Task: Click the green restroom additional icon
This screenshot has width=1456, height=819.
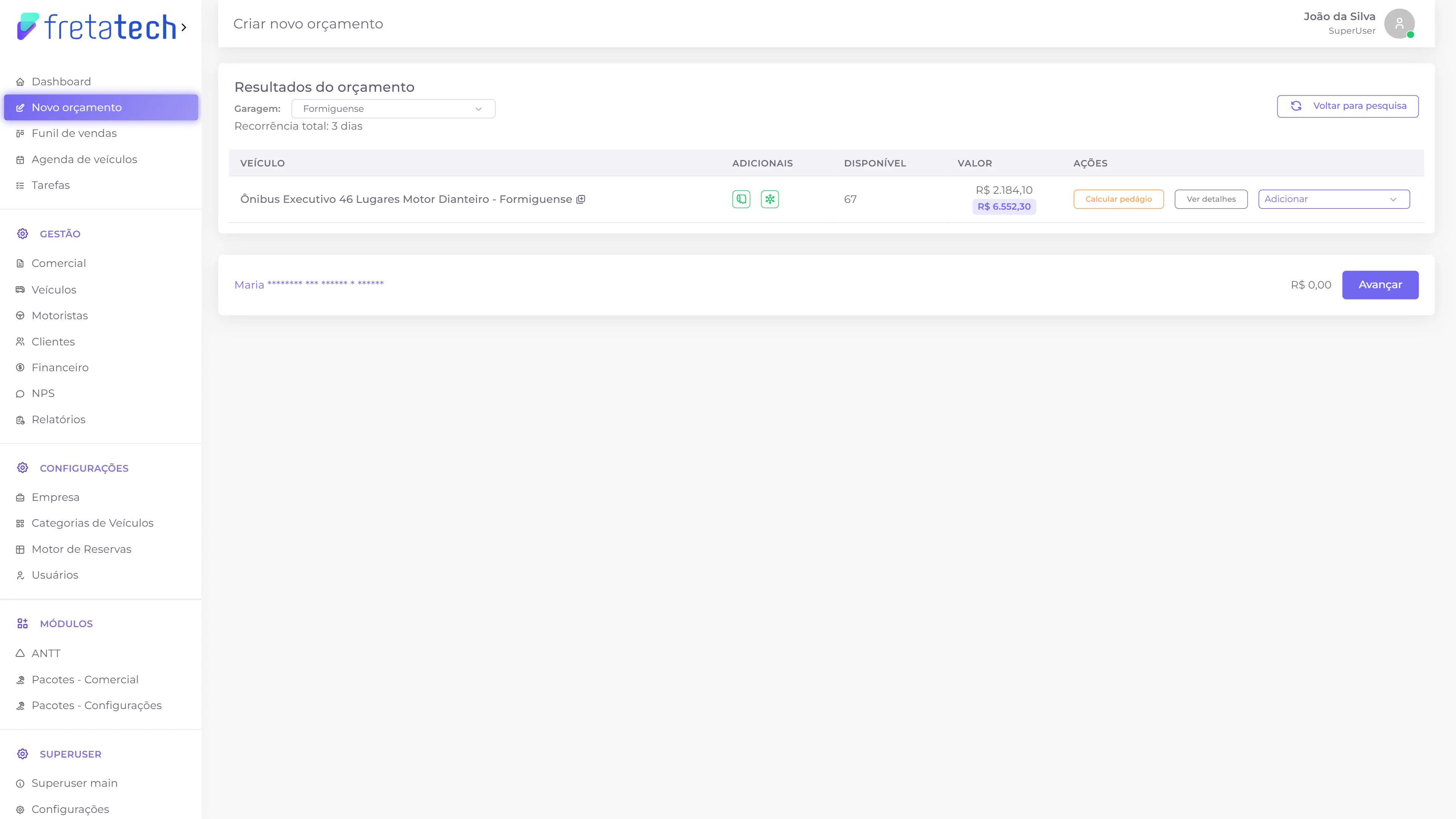Action: click(x=741, y=199)
